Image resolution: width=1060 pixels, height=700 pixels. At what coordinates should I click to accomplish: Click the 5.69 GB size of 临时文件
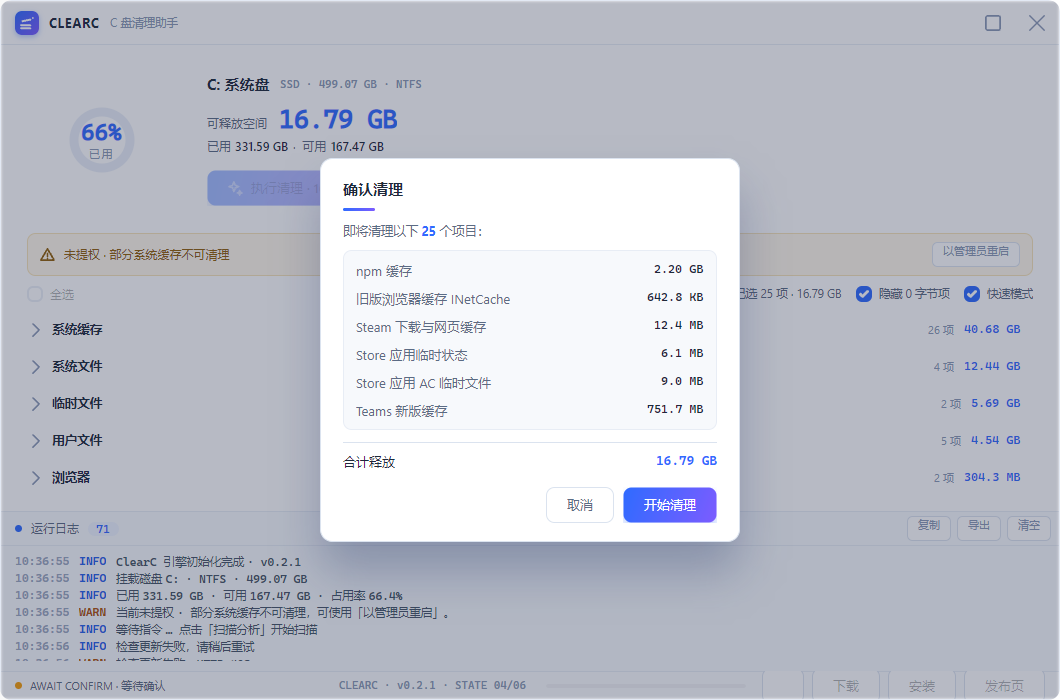[x=996, y=404]
